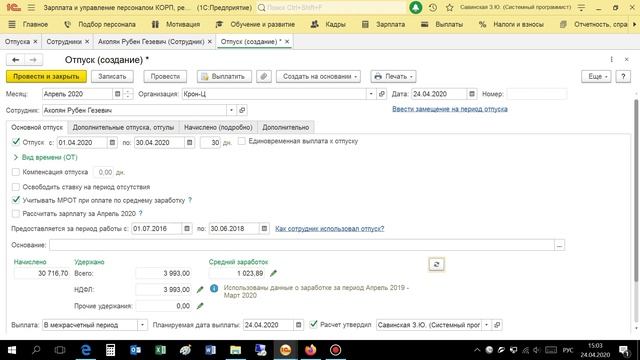Image resolution: width=640 pixels, height=360 pixels.
Task: Toggle the Расчет утвердил checkbox
Action: [x=313, y=324]
